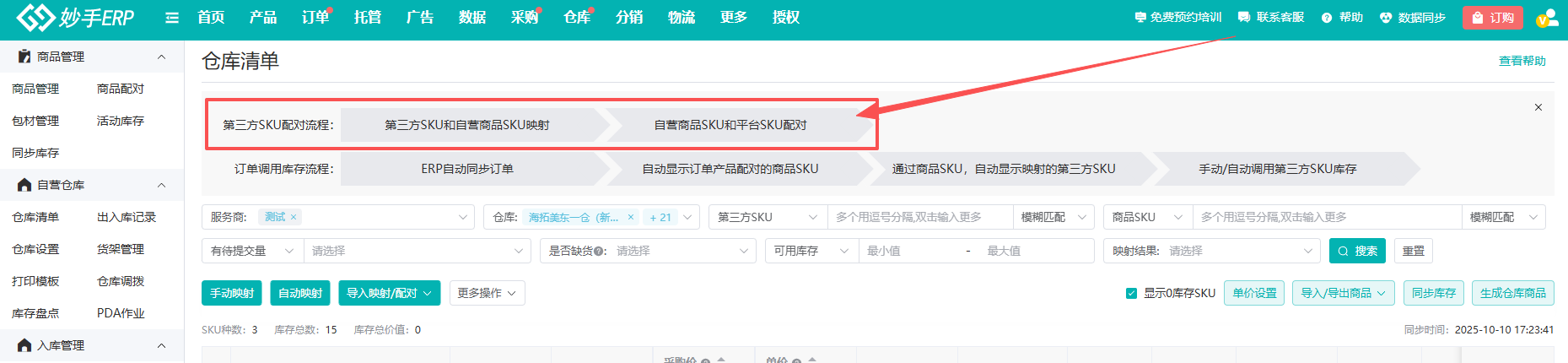Open the user avatar at top right
This screenshot has width=1568, height=363.
coord(1547,18)
